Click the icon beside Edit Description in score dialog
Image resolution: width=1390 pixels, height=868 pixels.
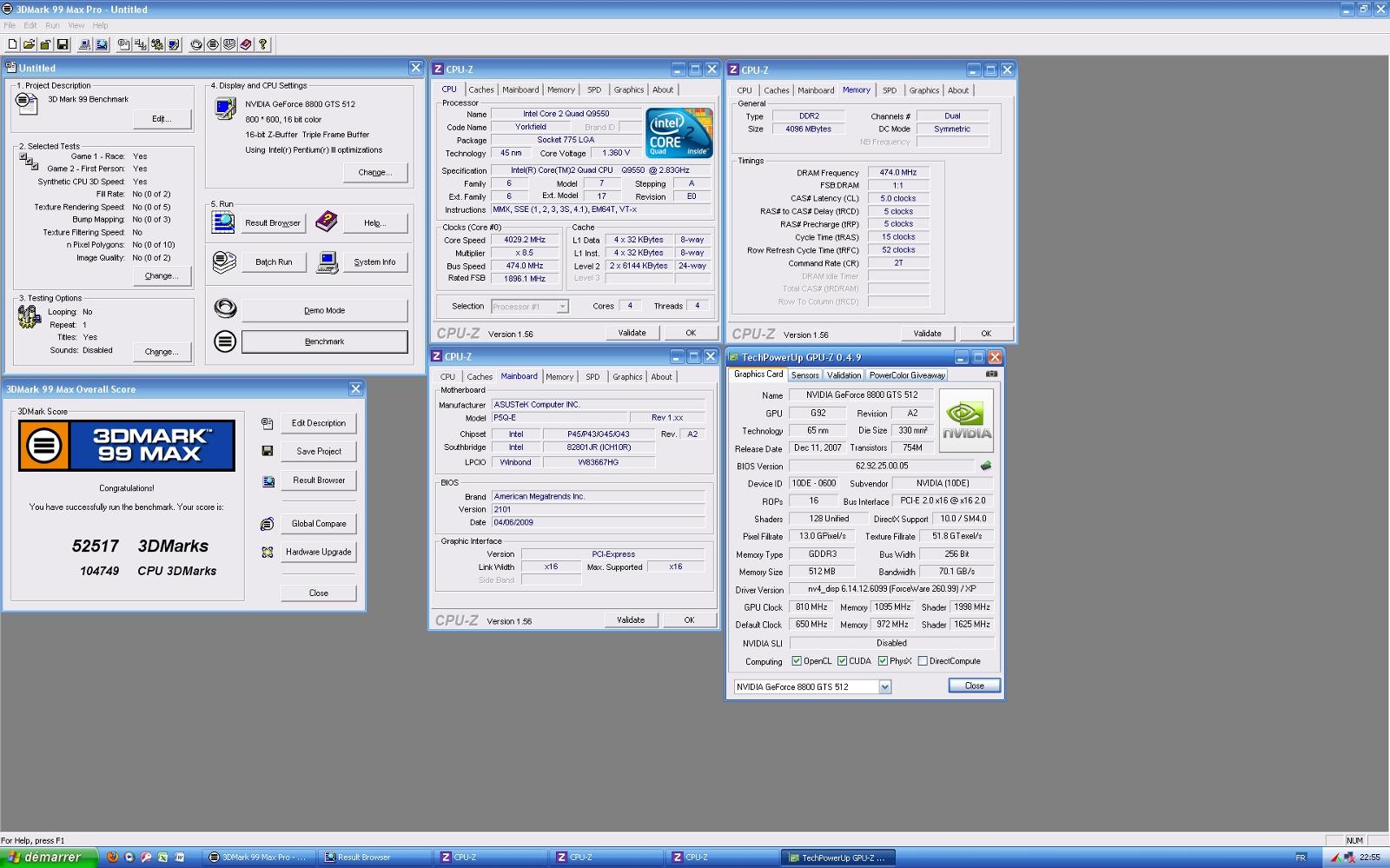coord(267,423)
